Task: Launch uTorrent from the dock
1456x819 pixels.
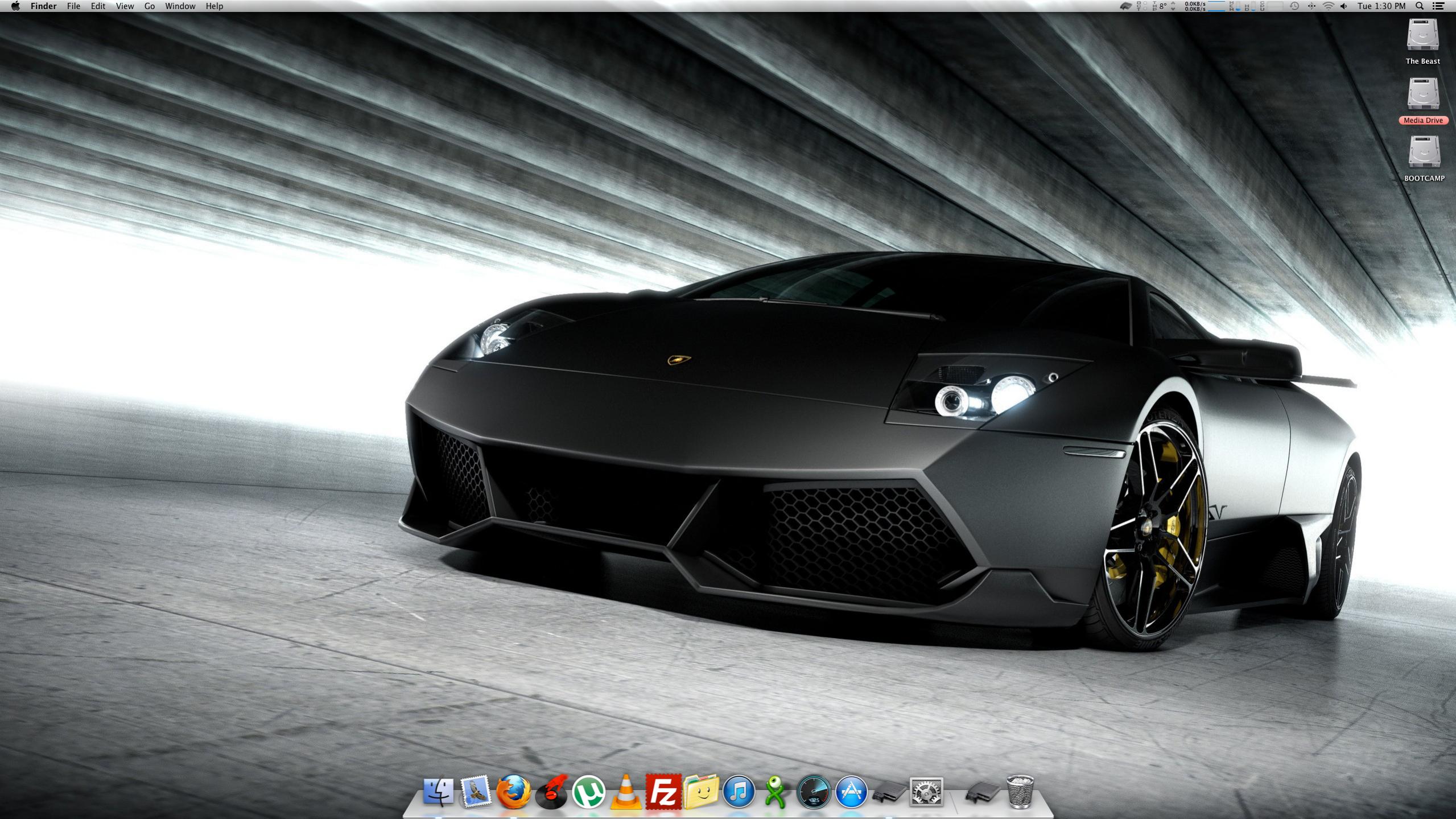Action: coord(588,792)
